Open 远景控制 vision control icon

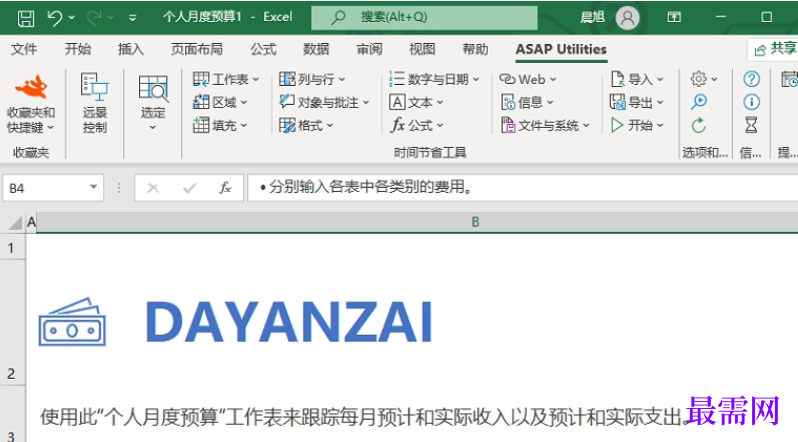click(x=95, y=87)
